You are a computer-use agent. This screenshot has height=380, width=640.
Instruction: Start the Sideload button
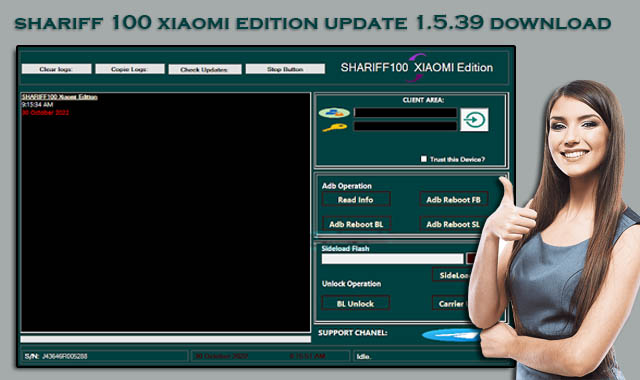click(452, 275)
